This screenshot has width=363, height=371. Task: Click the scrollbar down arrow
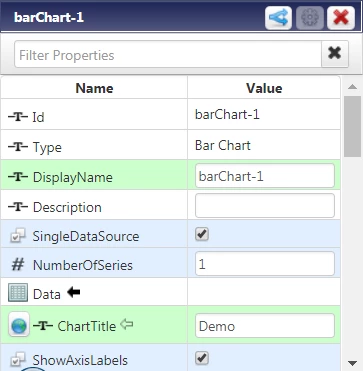pos(352,363)
